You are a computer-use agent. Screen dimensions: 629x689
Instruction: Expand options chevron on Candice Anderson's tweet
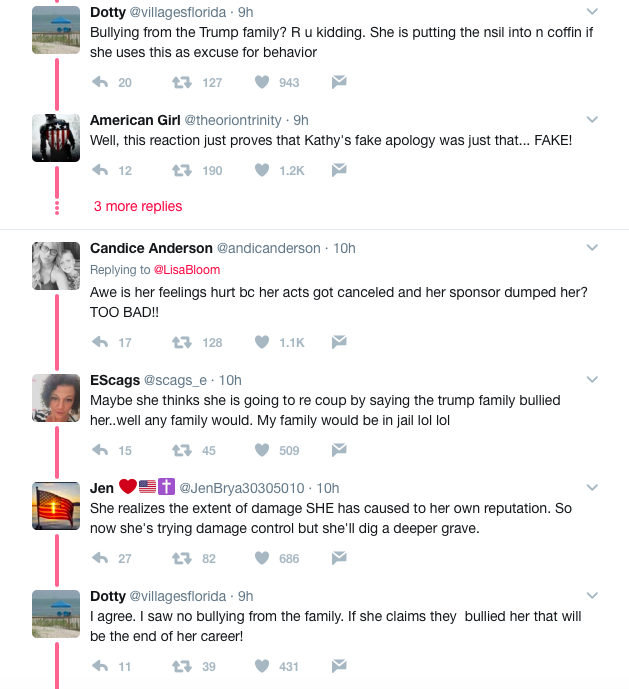tap(592, 247)
